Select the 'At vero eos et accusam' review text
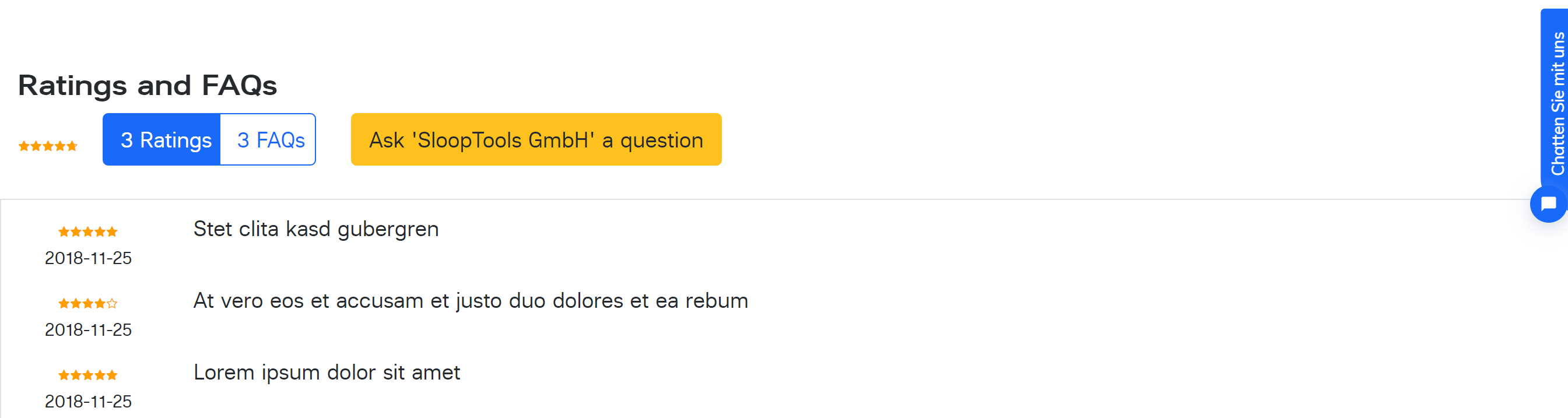Image resolution: width=1568 pixels, height=418 pixels. pos(471,301)
